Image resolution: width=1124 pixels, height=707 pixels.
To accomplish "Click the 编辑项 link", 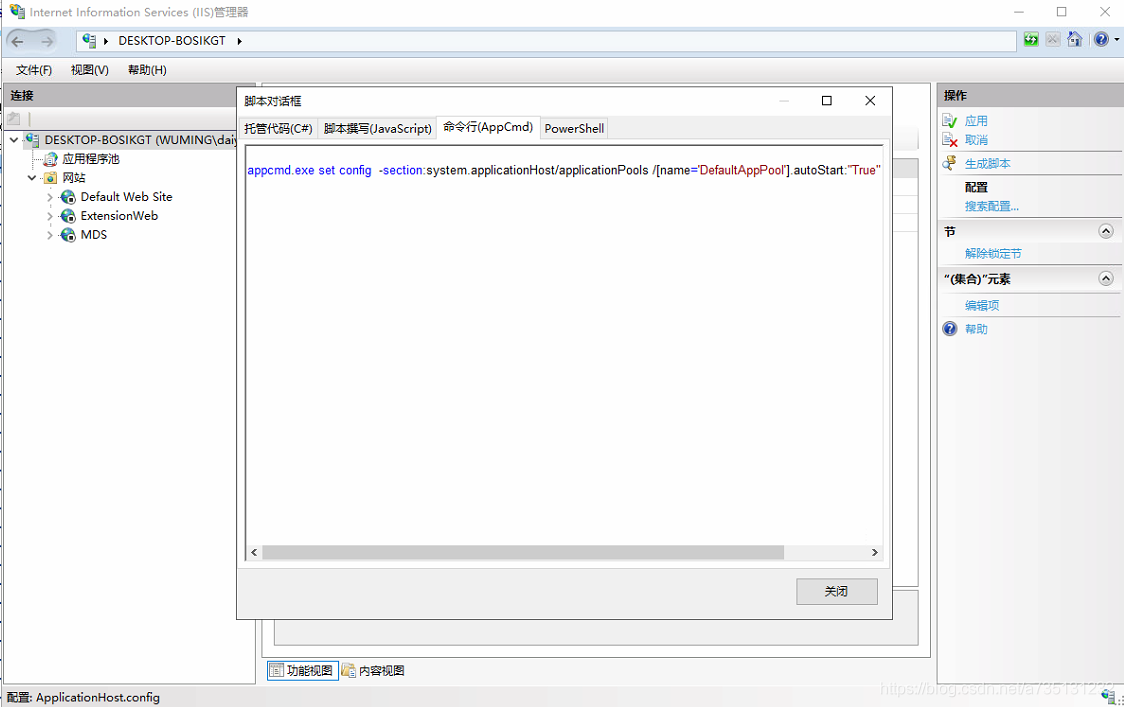I will 982,305.
